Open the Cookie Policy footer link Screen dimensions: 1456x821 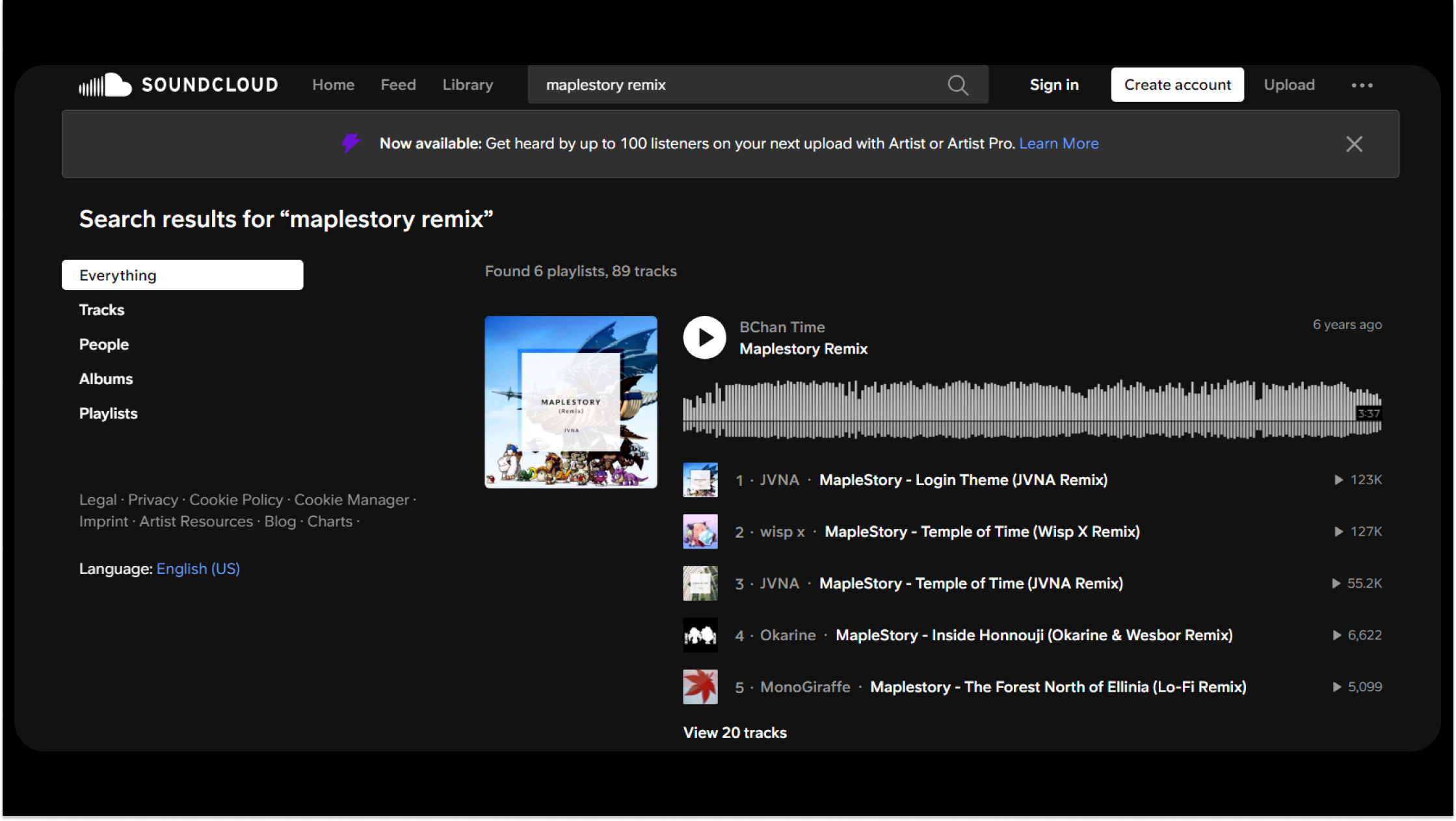236,499
